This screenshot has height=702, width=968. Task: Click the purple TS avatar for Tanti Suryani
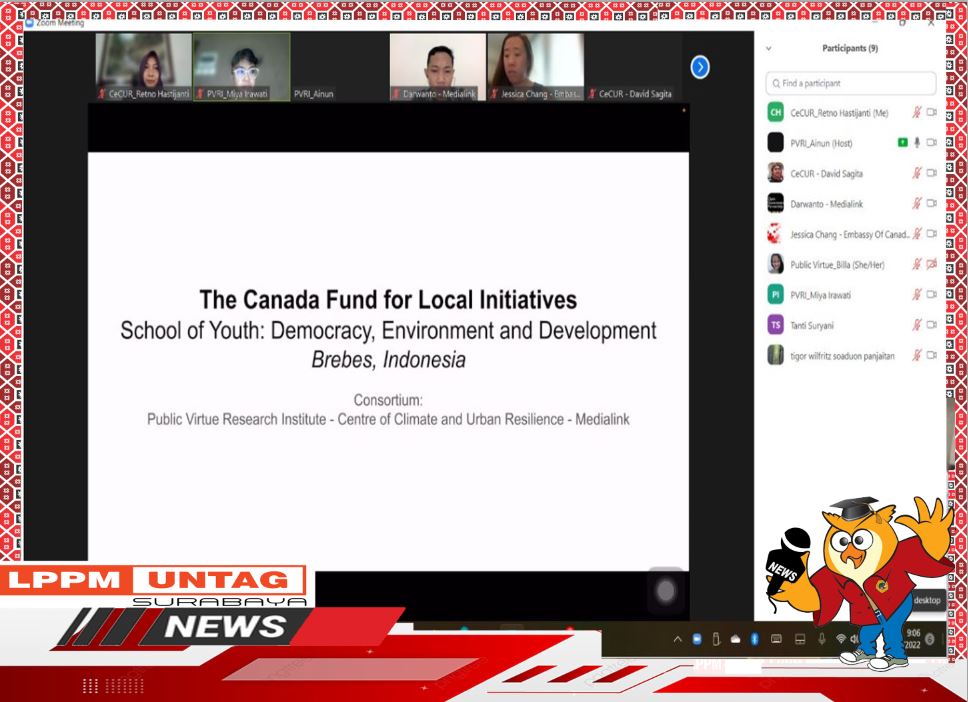[775, 325]
